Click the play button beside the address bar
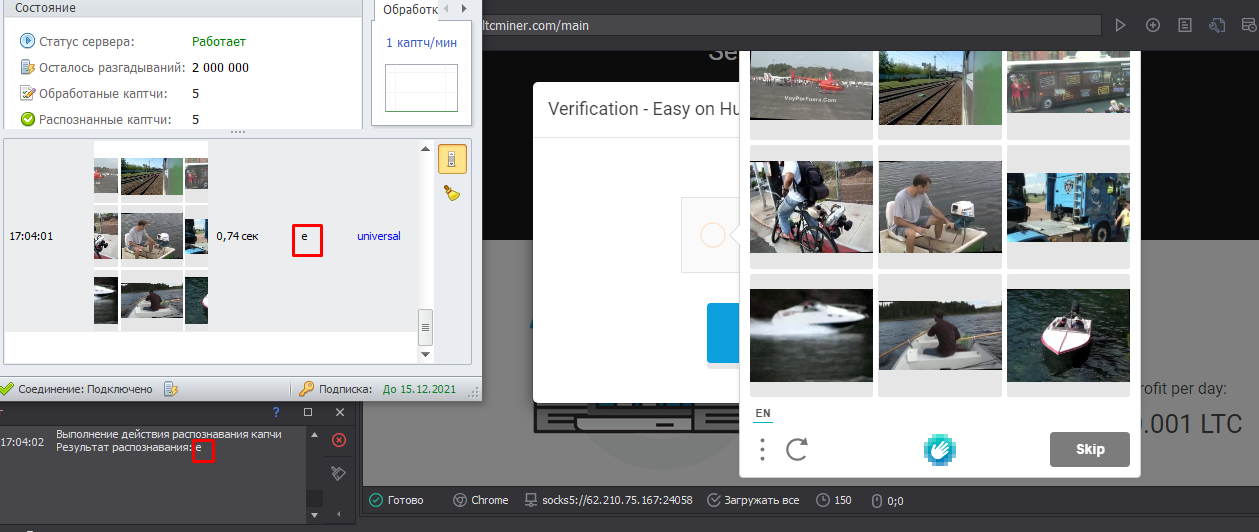Viewport: 1259px width, 532px height. (1121, 25)
